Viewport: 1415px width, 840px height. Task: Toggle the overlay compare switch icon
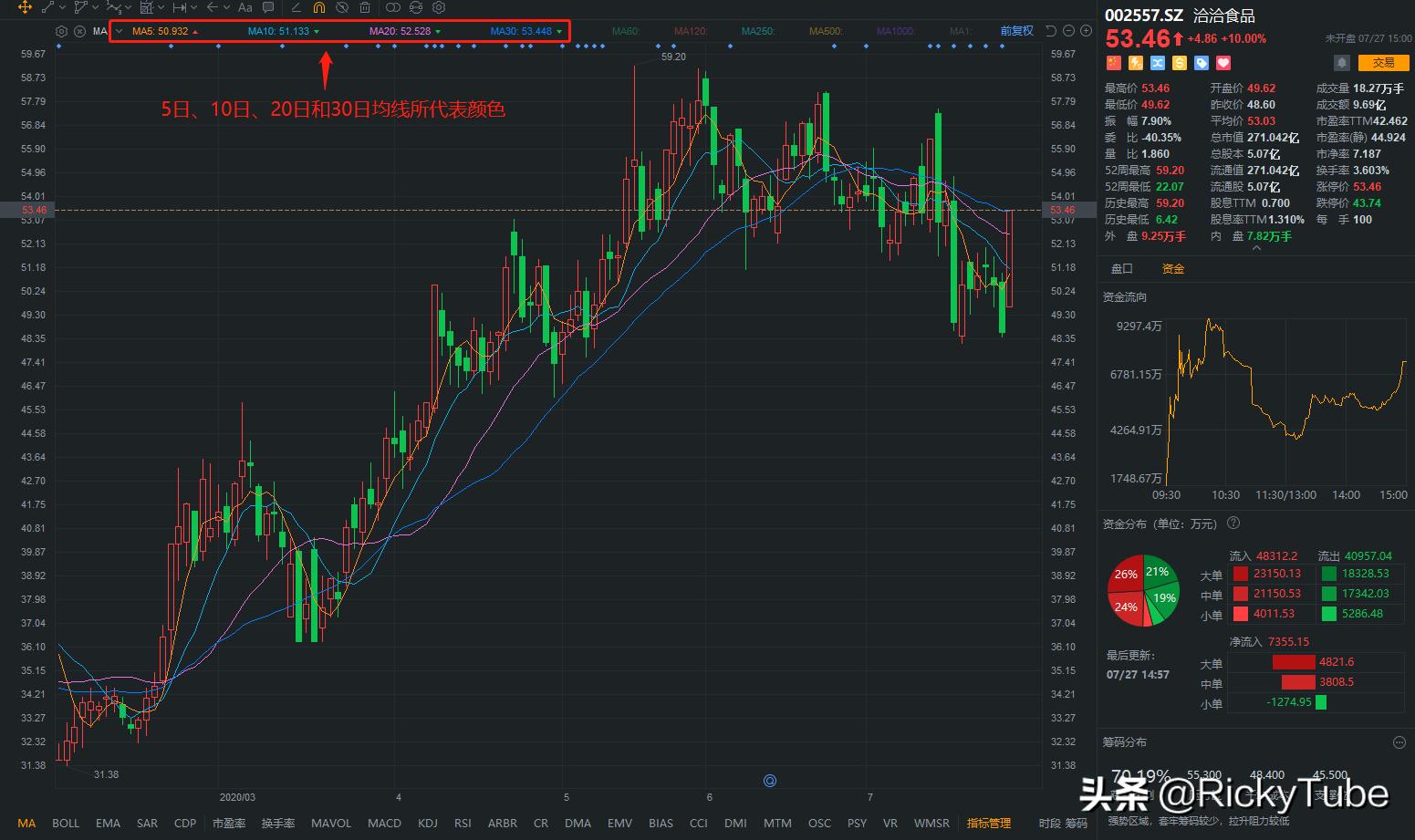tap(393, 7)
